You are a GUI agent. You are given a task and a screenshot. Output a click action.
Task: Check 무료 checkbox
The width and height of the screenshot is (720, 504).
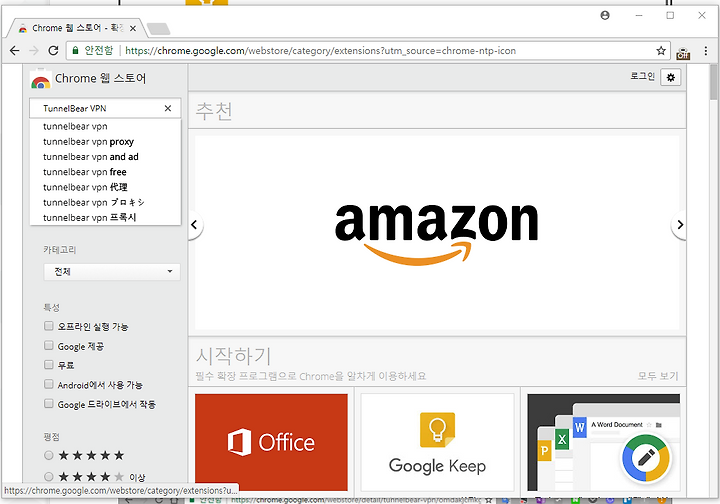point(49,364)
